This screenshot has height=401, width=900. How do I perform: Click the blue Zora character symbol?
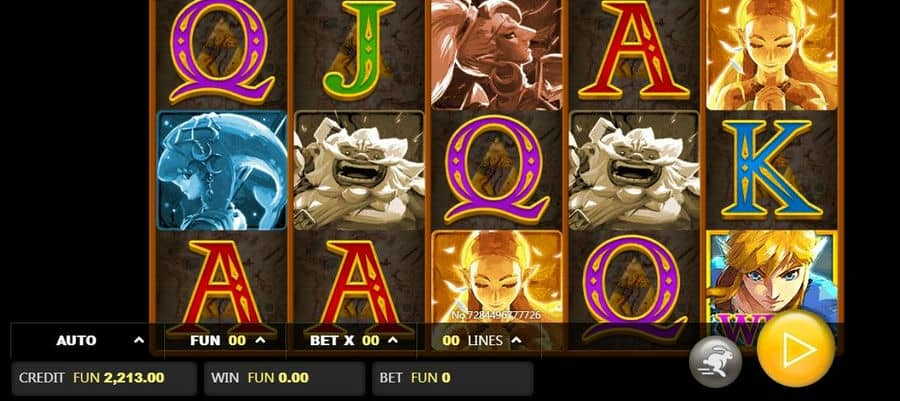222,170
